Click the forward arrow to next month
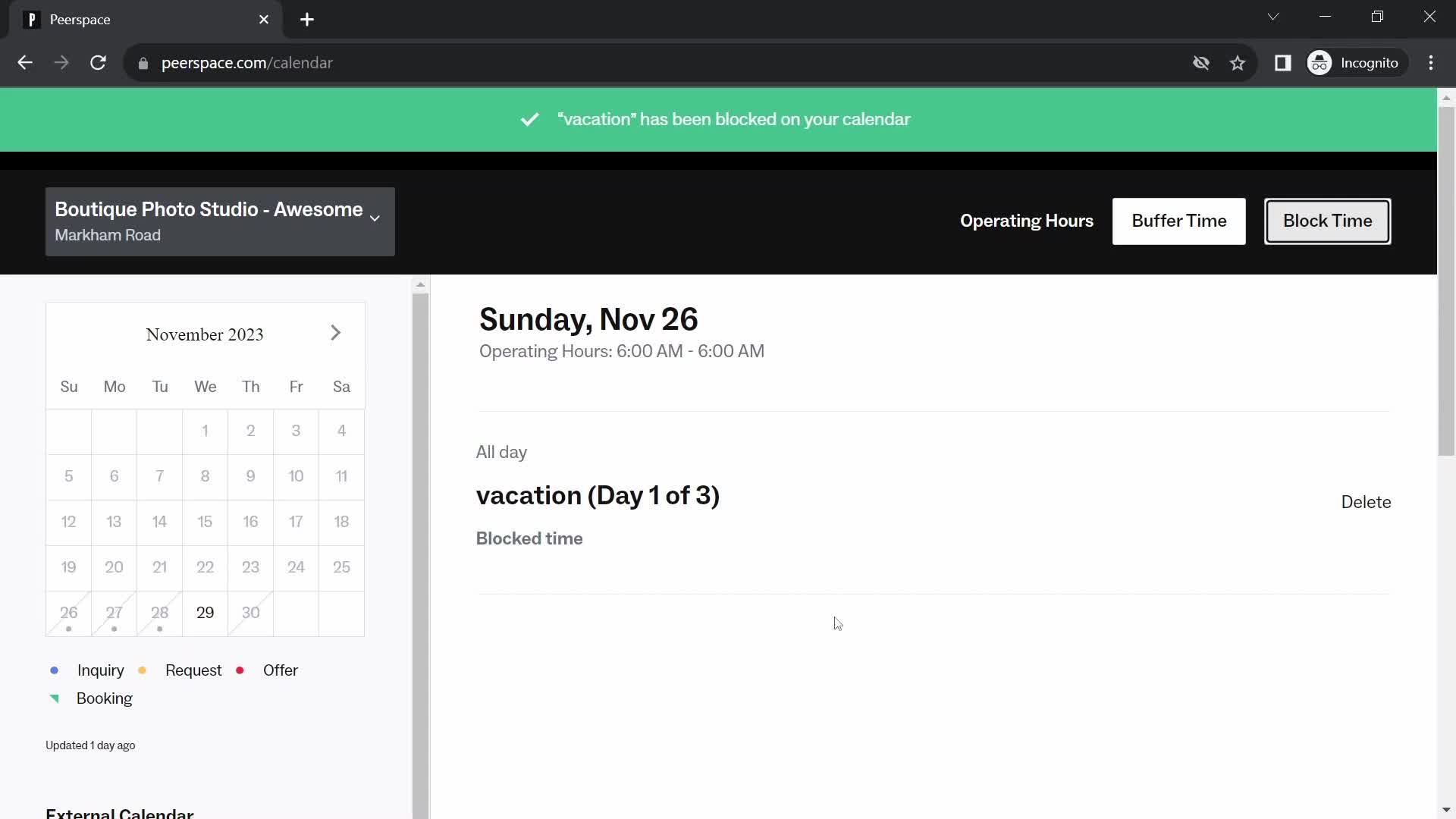 (336, 333)
